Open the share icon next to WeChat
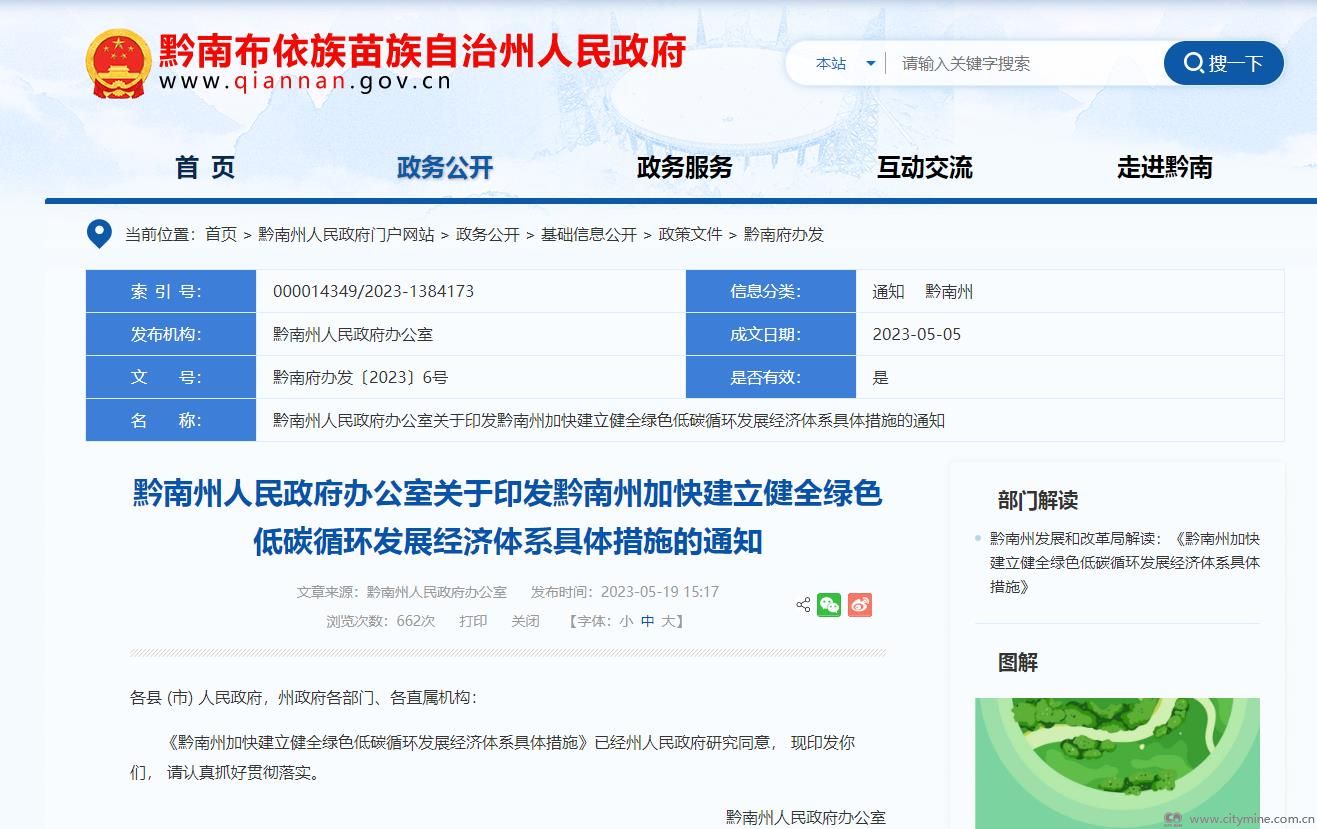Image resolution: width=1317 pixels, height=829 pixels. click(x=803, y=605)
